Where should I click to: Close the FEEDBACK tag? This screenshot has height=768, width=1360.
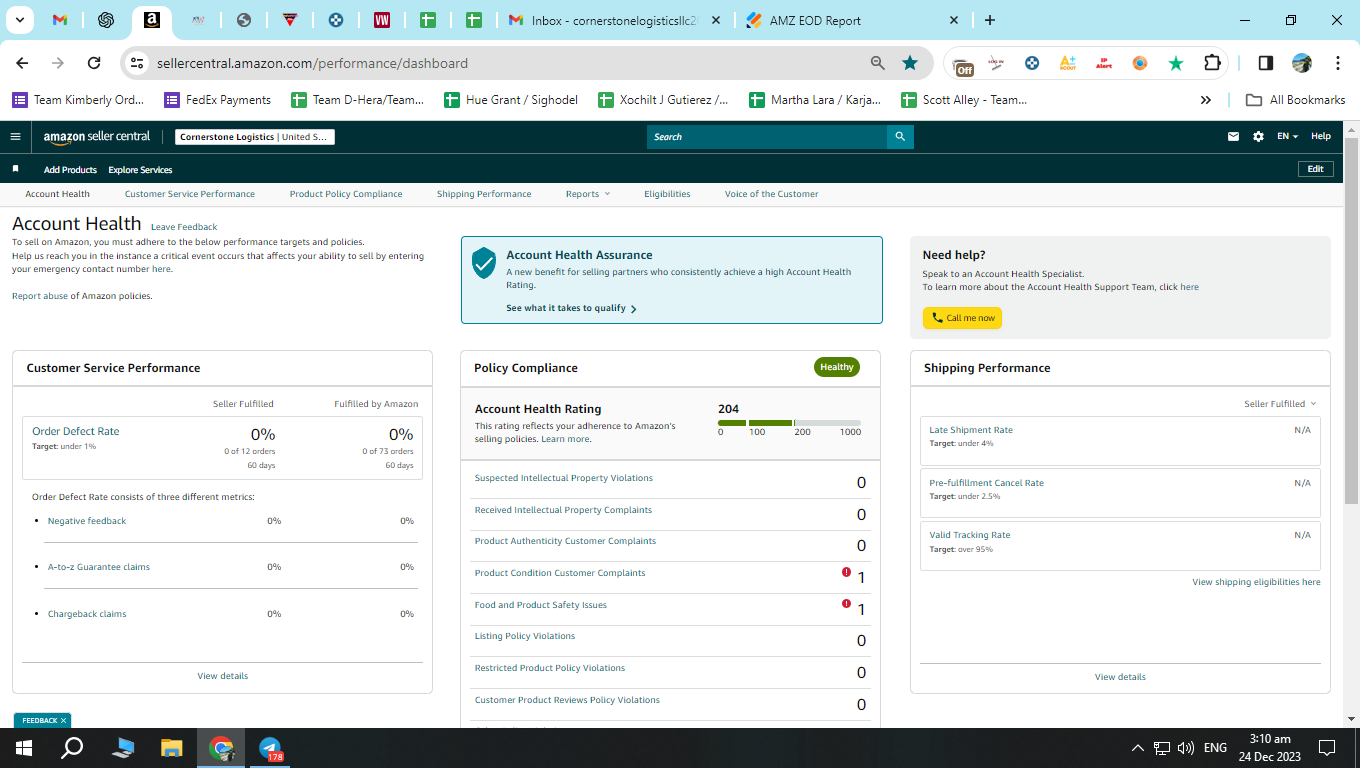(x=63, y=720)
